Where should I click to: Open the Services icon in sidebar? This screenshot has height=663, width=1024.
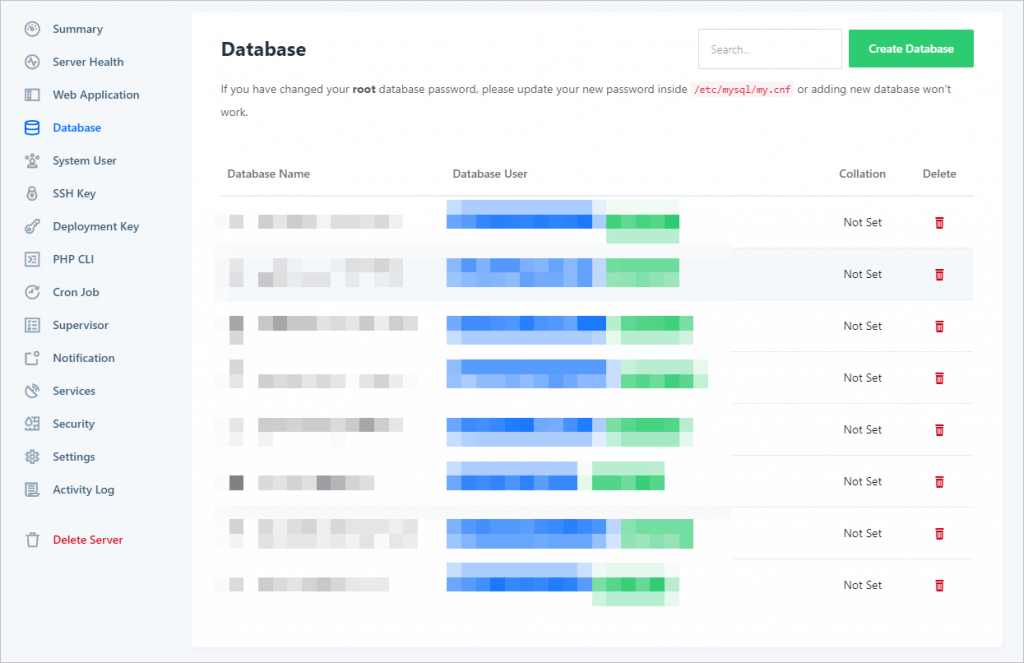click(x=31, y=390)
